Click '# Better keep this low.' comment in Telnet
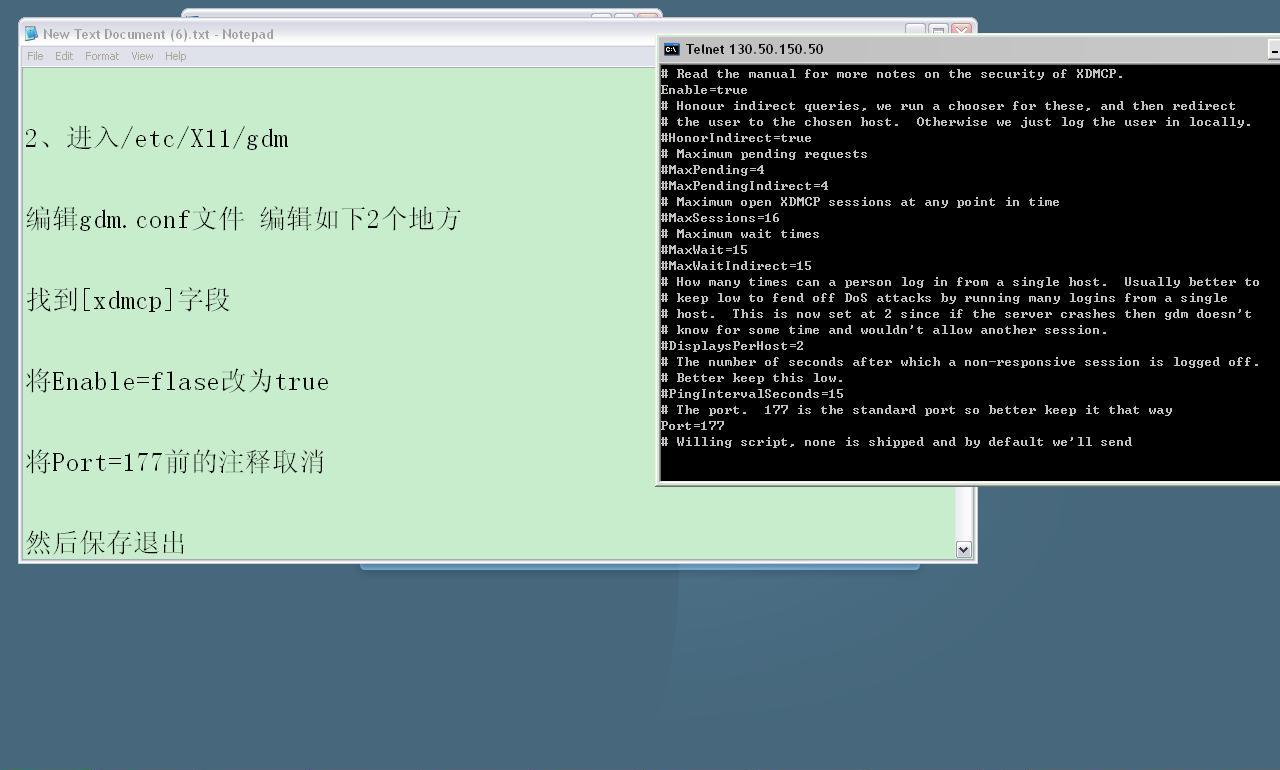This screenshot has height=770, width=1280. click(x=752, y=378)
